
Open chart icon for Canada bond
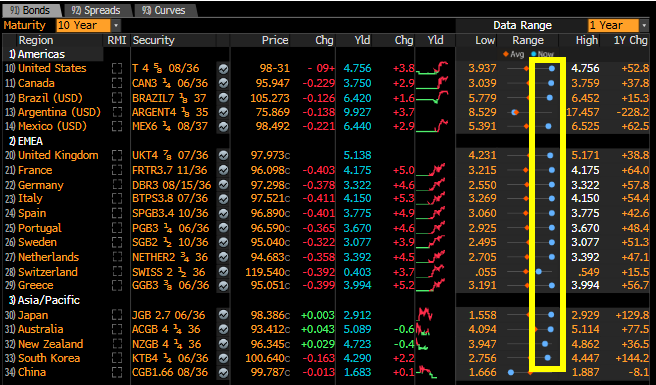coord(223,83)
